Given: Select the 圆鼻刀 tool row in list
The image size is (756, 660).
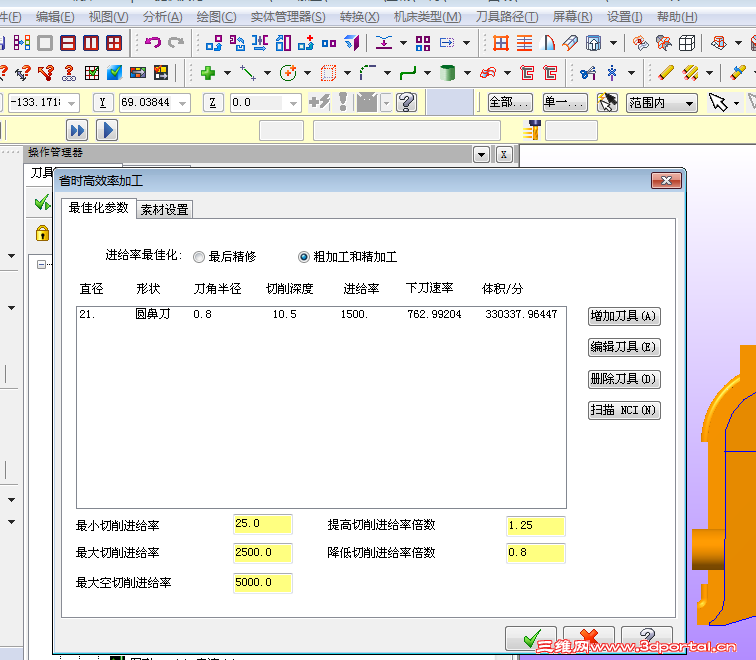Looking at the screenshot, I should pos(321,314).
